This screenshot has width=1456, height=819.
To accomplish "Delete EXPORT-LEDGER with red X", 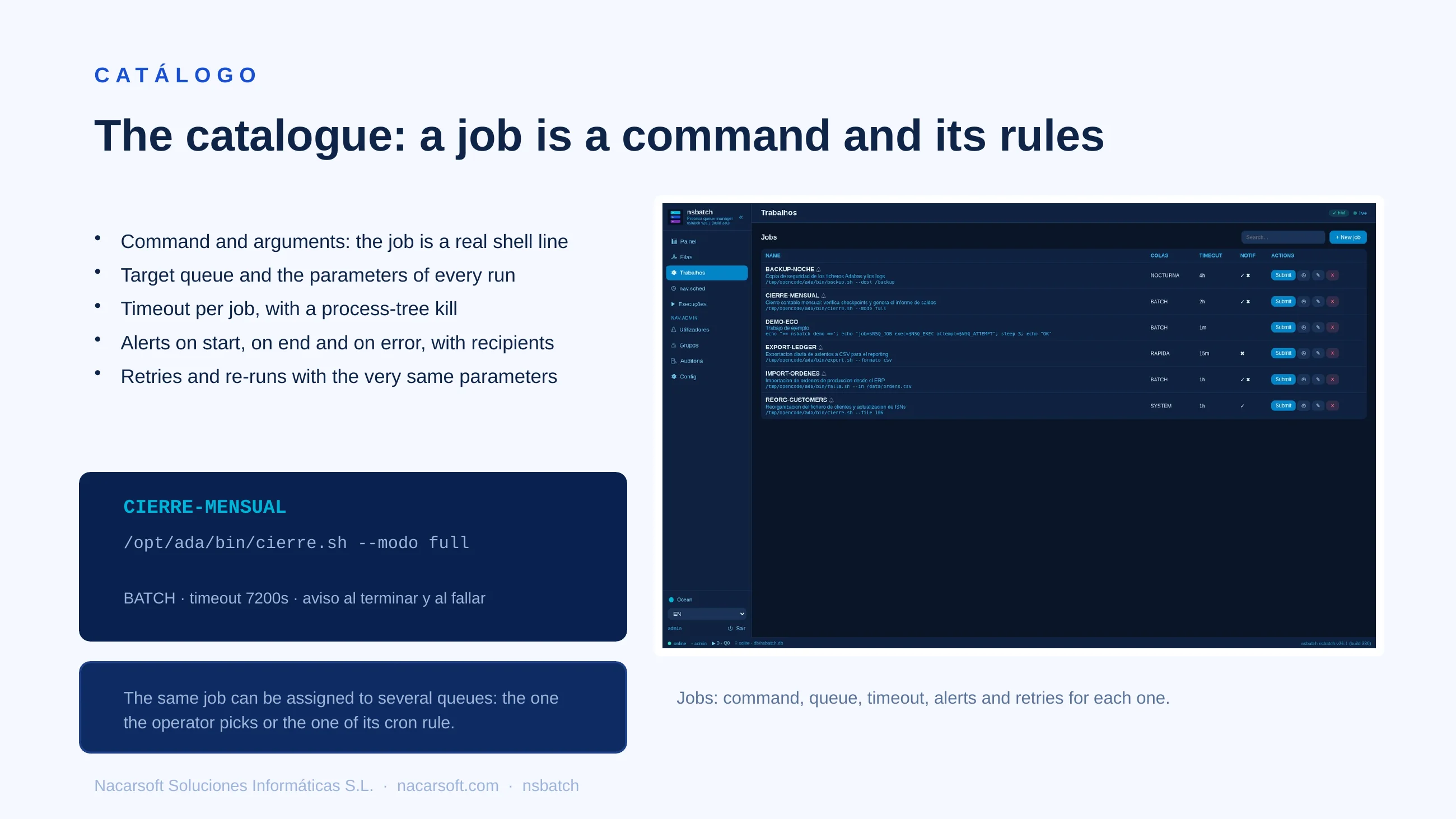I will [1332, 353].
